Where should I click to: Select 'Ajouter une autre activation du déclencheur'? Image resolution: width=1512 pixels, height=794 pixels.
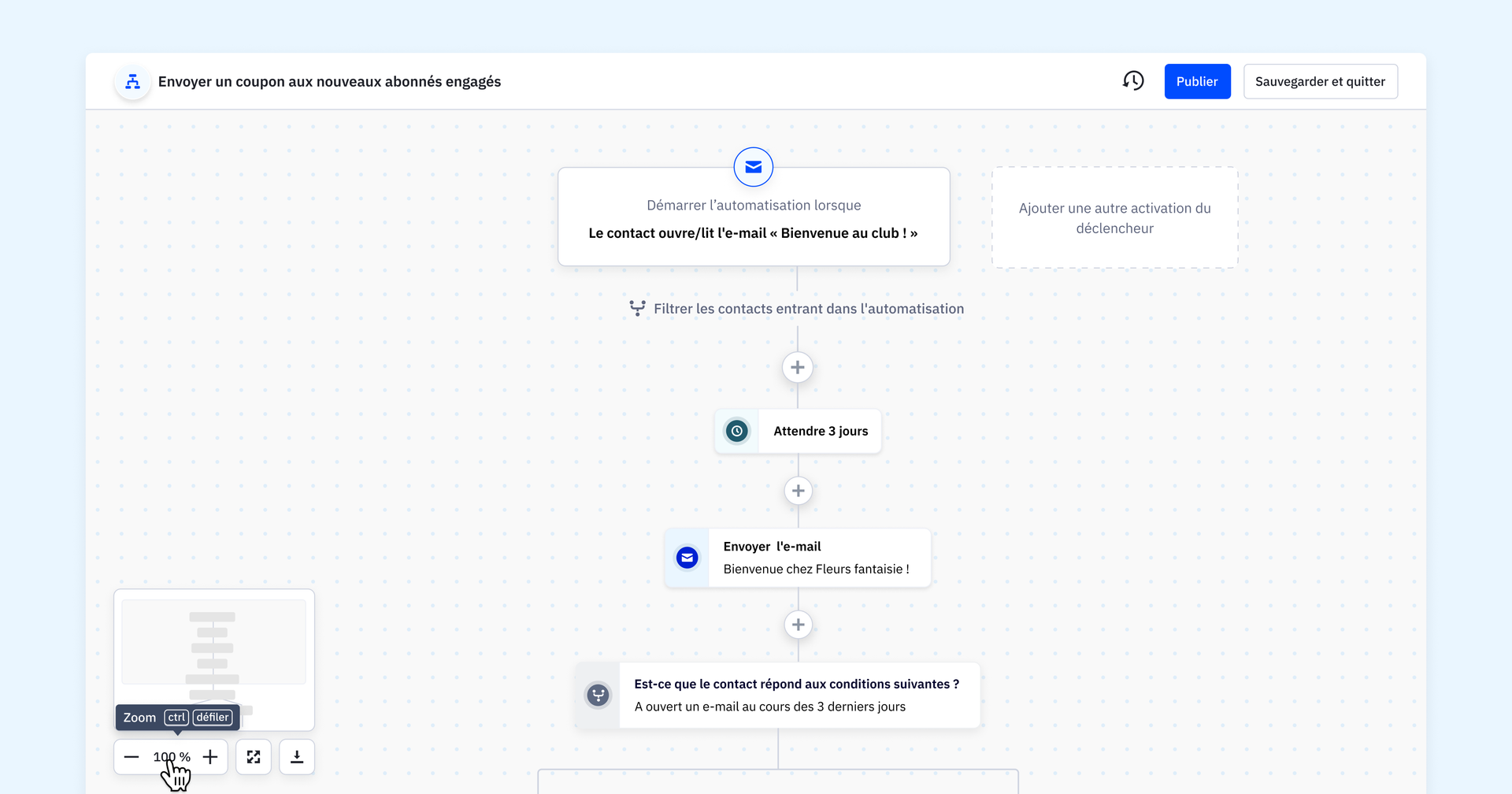pos(1114,218)
